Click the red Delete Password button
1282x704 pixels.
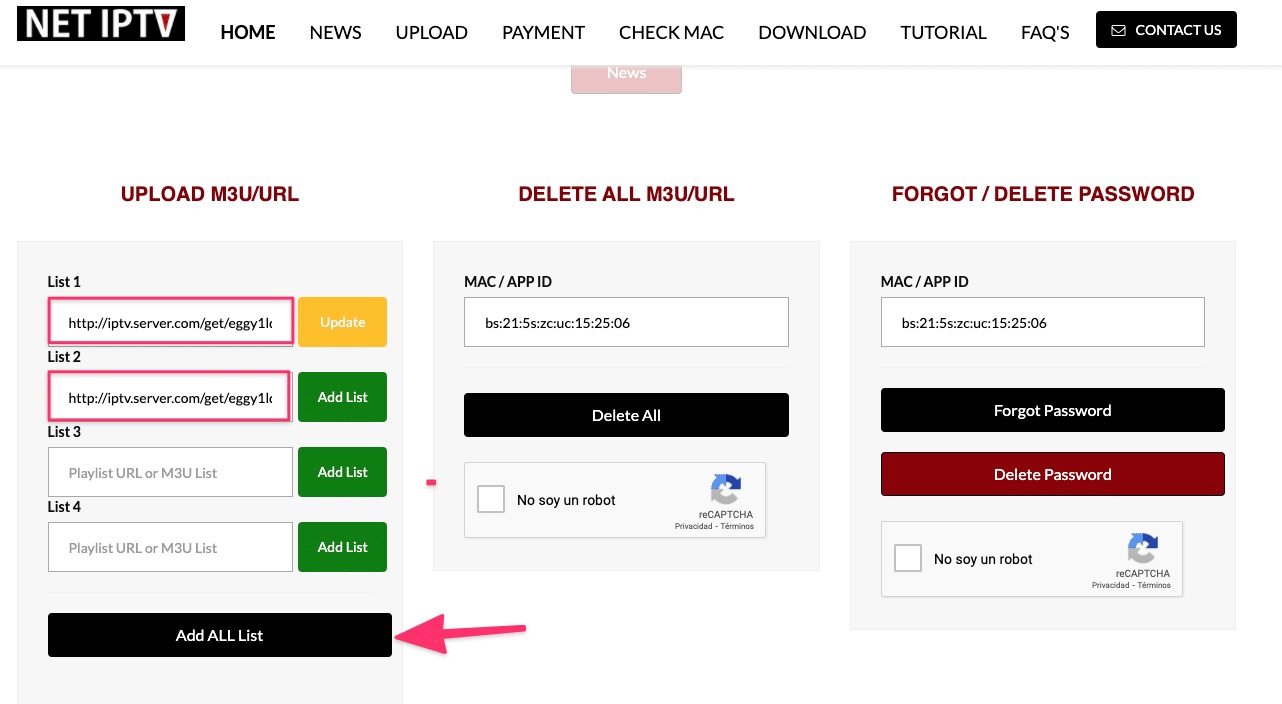click(1052, 474)
